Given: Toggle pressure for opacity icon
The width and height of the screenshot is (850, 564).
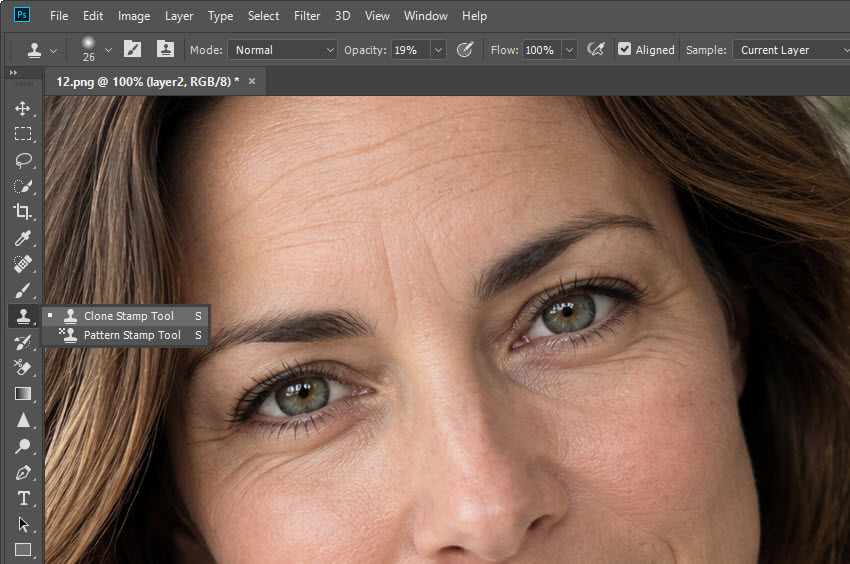Looking at the screenshot, I should pyautogui.click(x=465, y=50).
